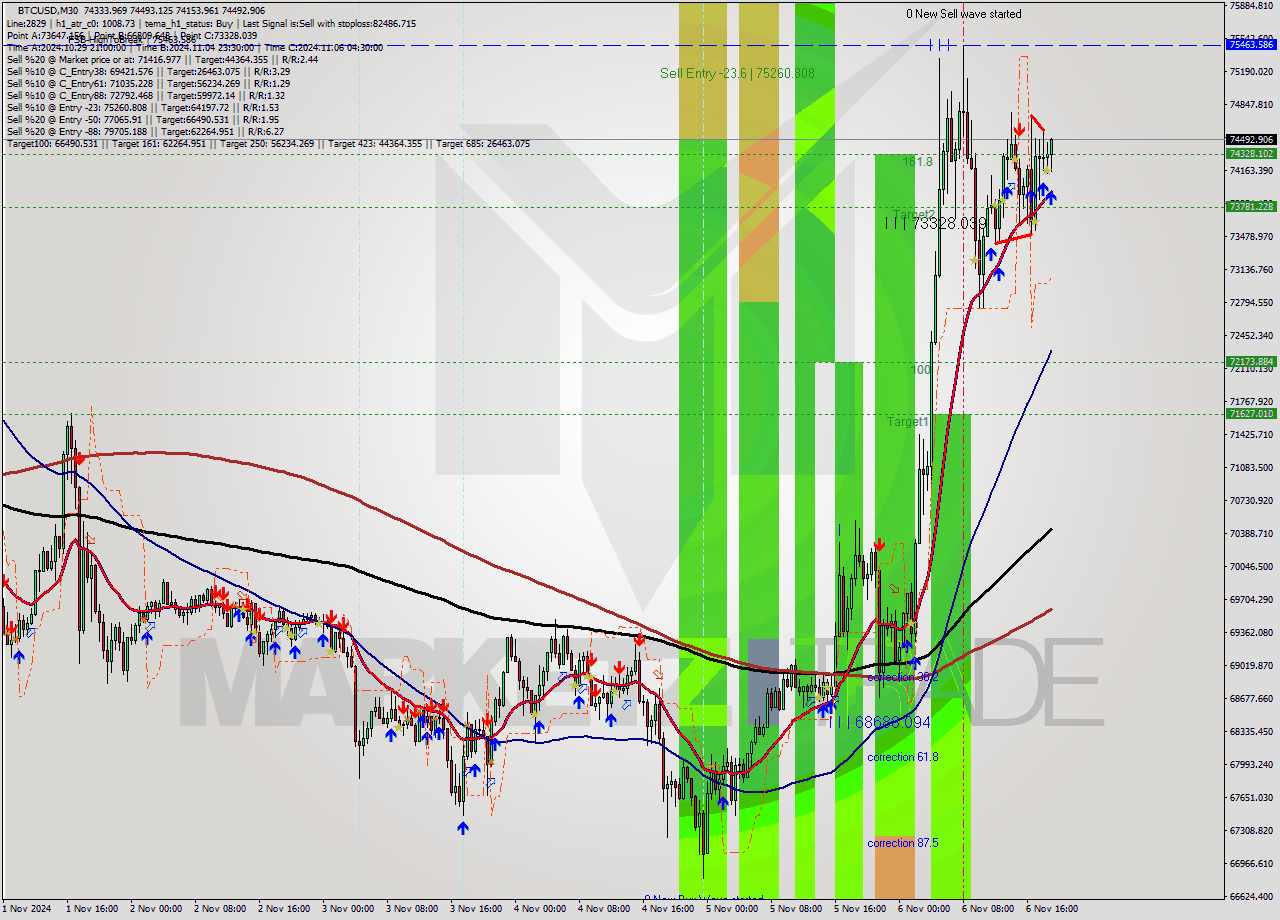Select 'Sell %20 @ Entry -50: 77065.91' row
The width and height of the screenshot is (1280, 920).
(x=142, y=120)
